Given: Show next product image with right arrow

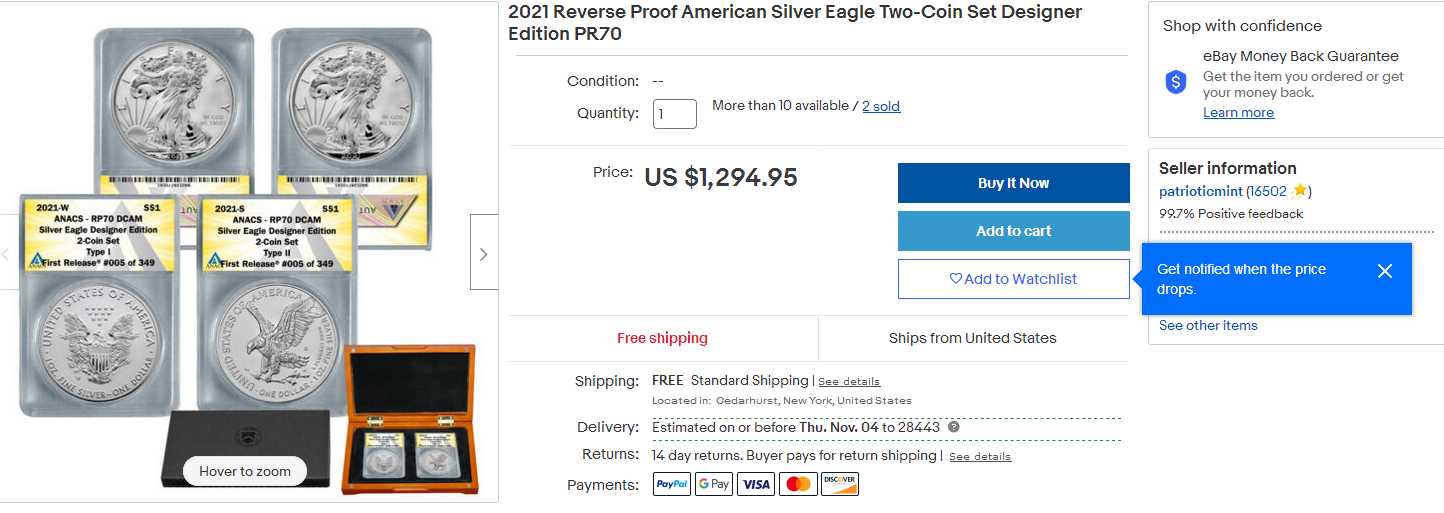Looking at the screenshot, I should (484, 254).
